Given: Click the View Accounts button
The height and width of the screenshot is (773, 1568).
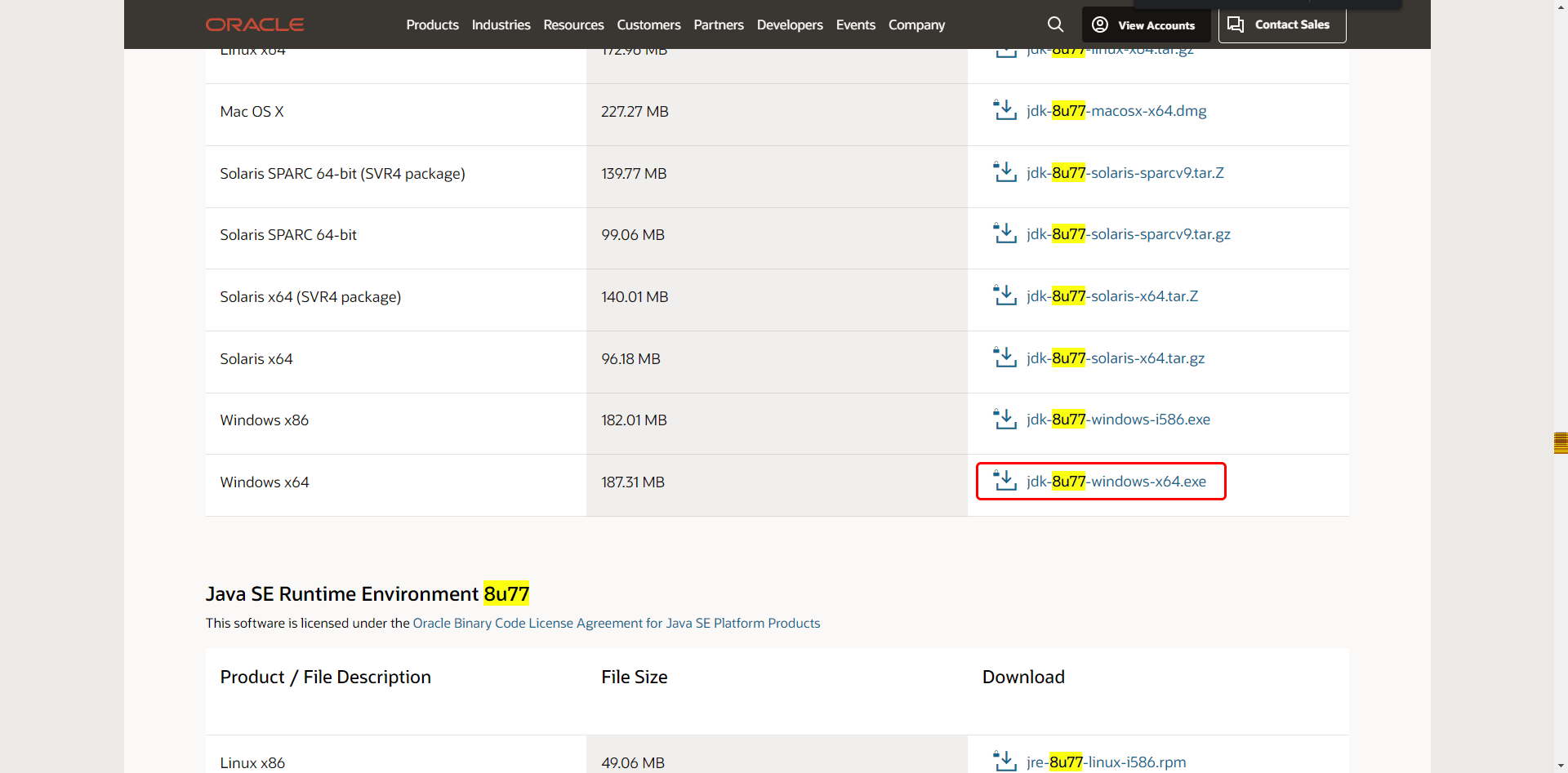Looking at the screenshot, I should point(1145,24).
